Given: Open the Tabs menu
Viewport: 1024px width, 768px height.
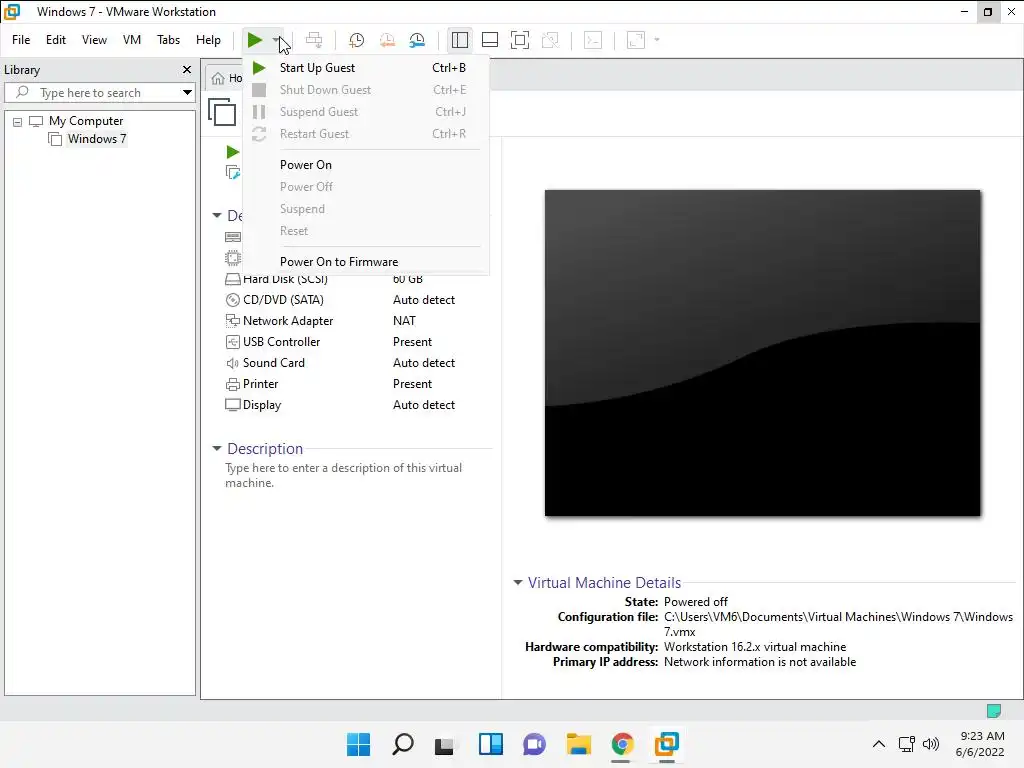Looking at the screenshot, I should point(168,40).
